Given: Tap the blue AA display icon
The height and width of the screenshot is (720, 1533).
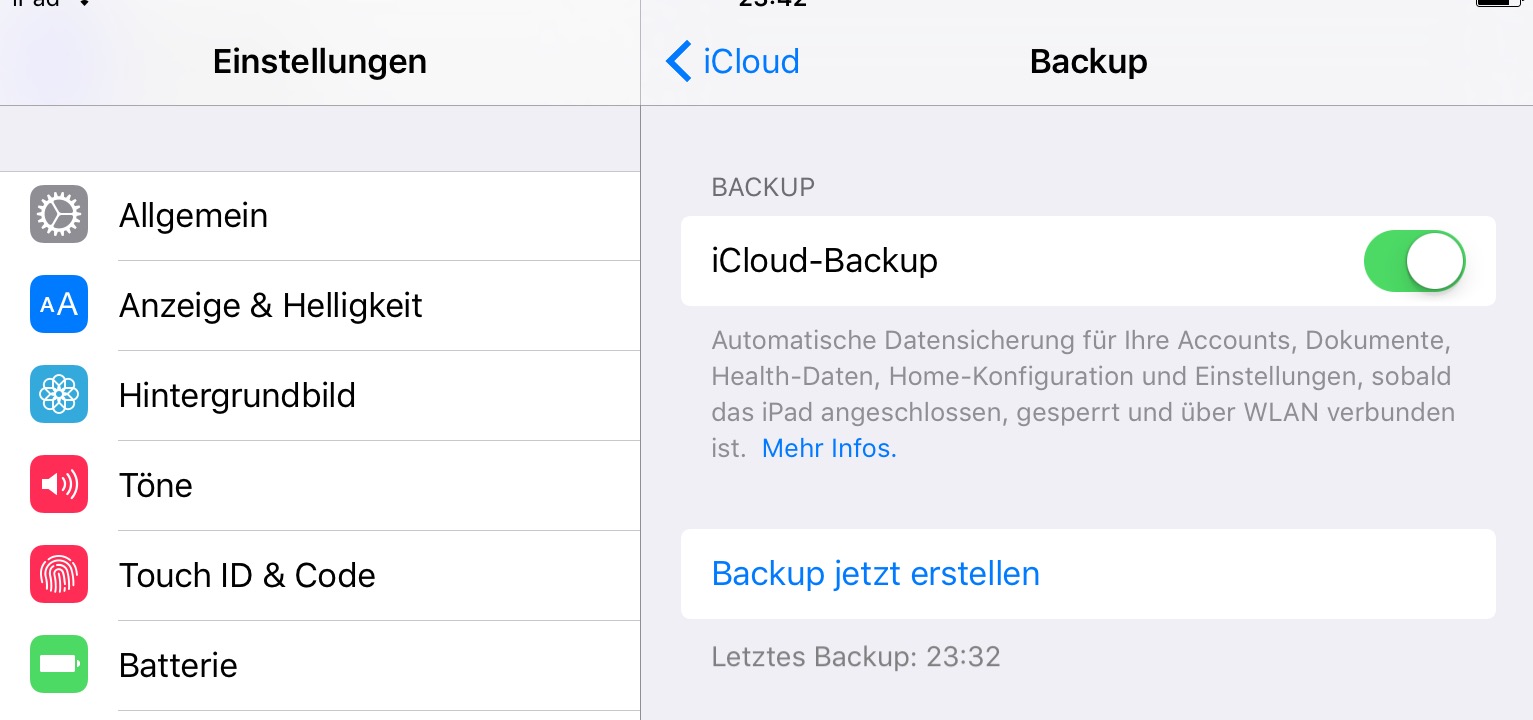Looking at the screenshot, I should 59,305.
